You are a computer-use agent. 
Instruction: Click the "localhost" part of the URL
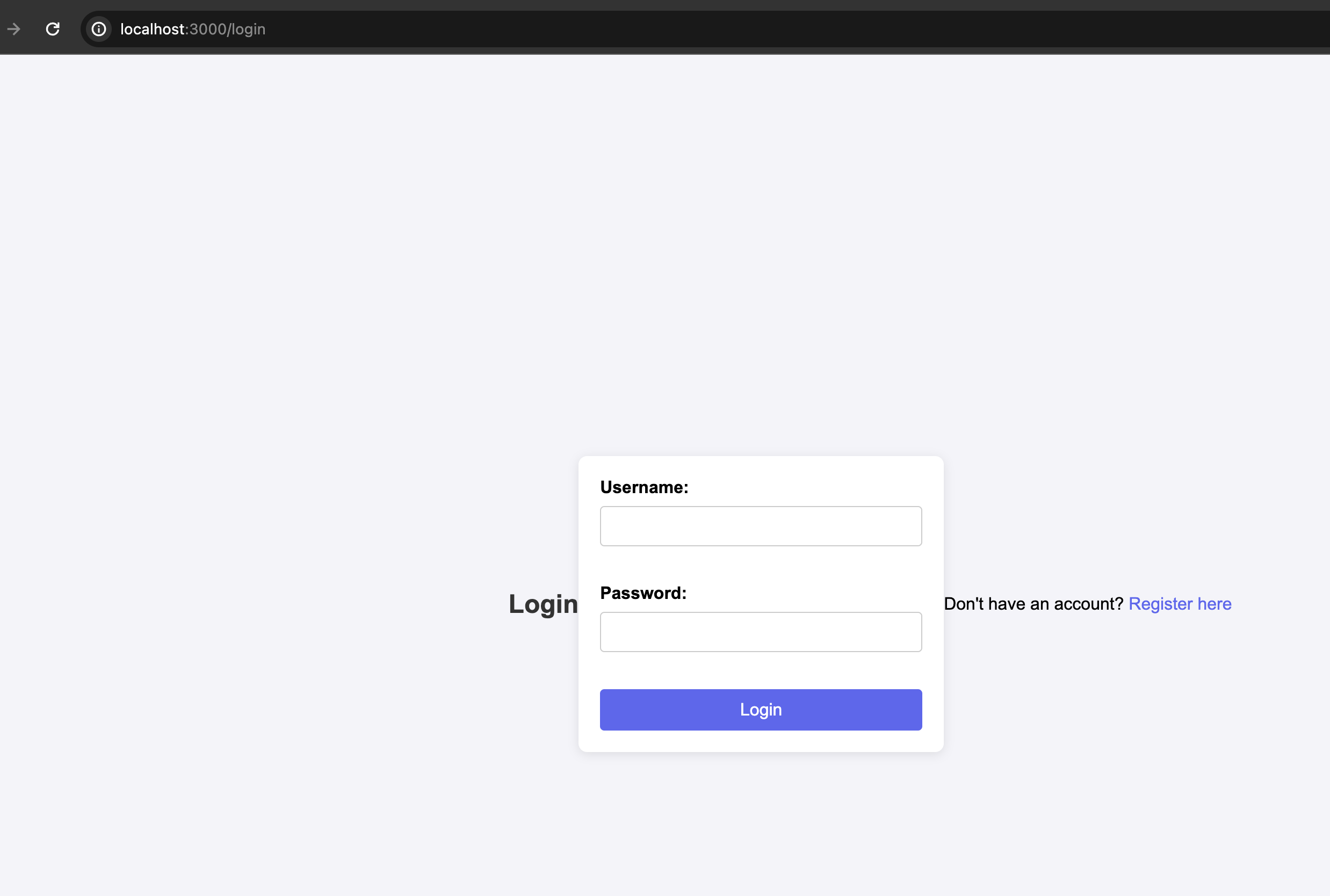[152, 28]
